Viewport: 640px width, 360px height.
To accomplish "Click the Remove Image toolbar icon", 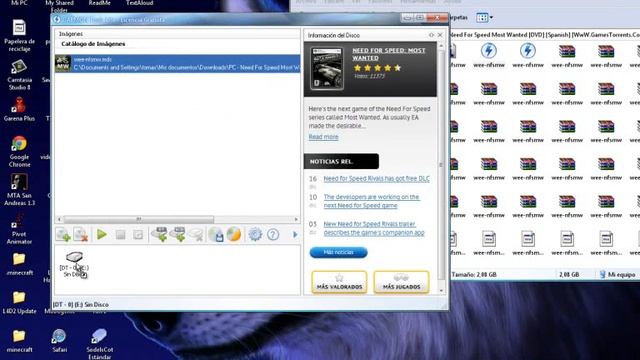I will tap(81, 235).
